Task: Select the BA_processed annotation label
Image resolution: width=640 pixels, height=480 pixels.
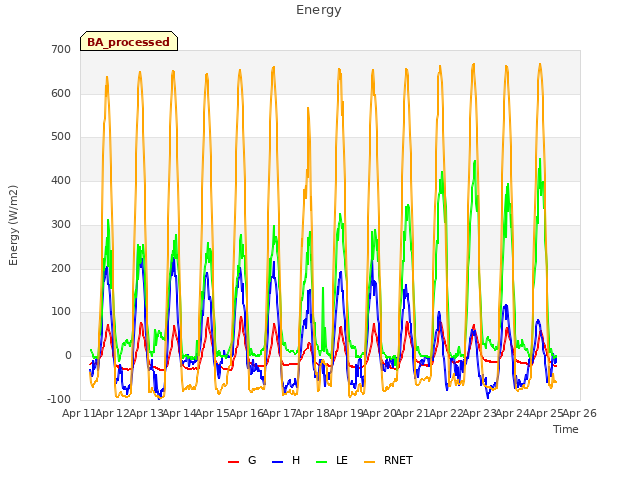Action: pos(129,42)
